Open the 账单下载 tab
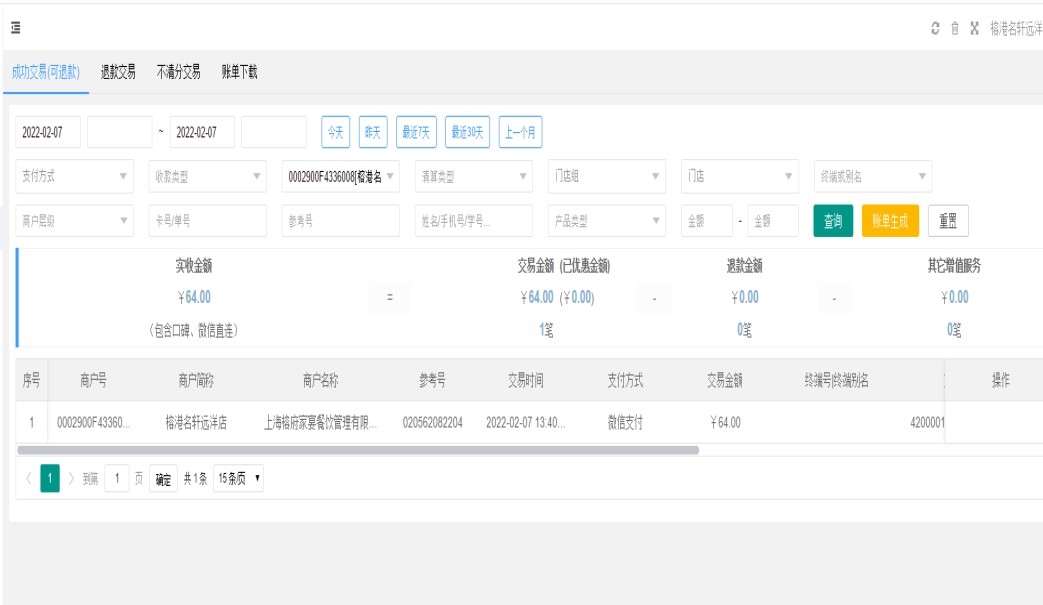This screenshot has width=1043, height=605. click(x=239, y=72)
